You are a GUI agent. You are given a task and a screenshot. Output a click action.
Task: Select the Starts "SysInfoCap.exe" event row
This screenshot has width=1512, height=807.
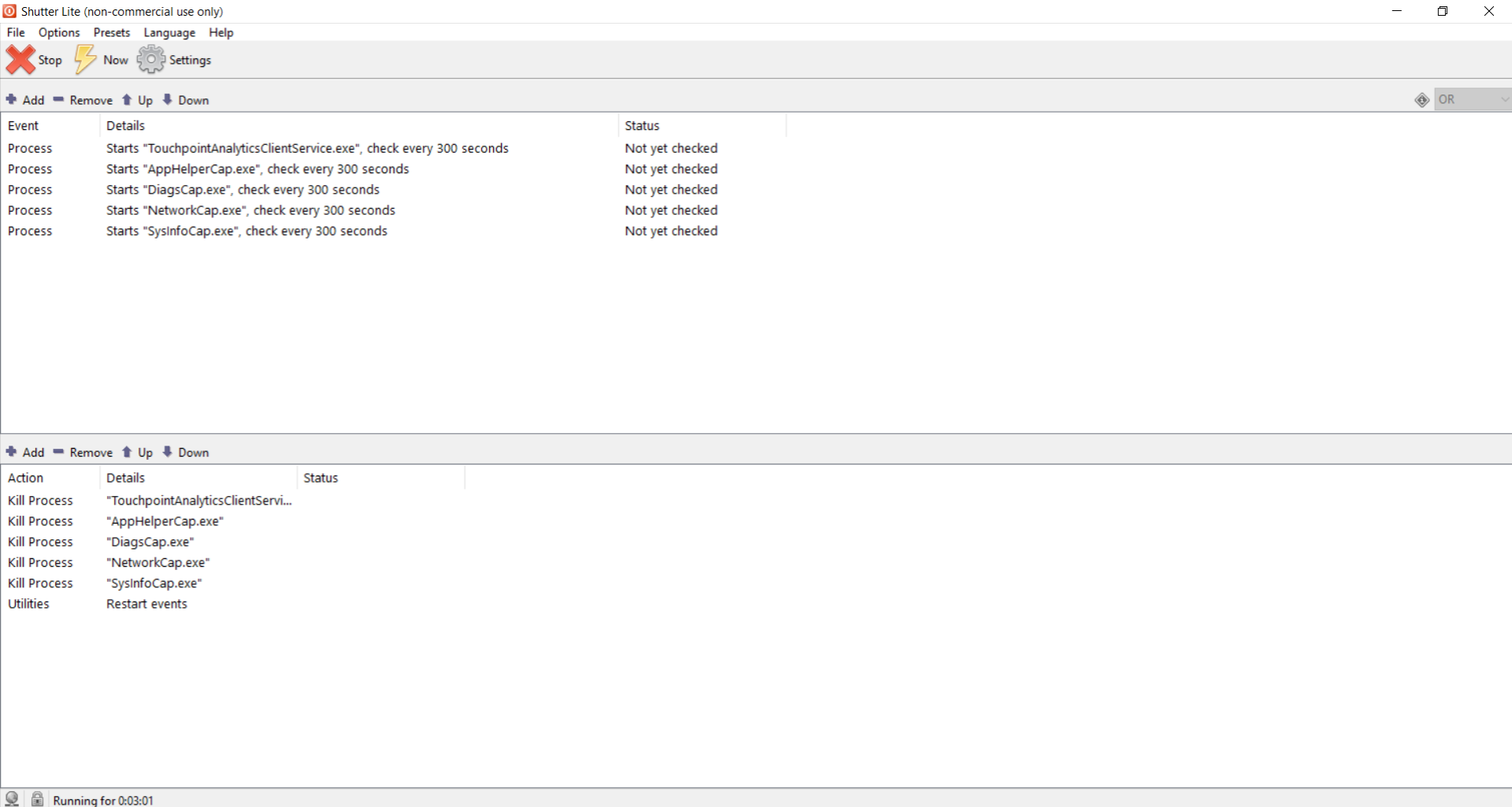pyautogui.click(x=394, y=231)
